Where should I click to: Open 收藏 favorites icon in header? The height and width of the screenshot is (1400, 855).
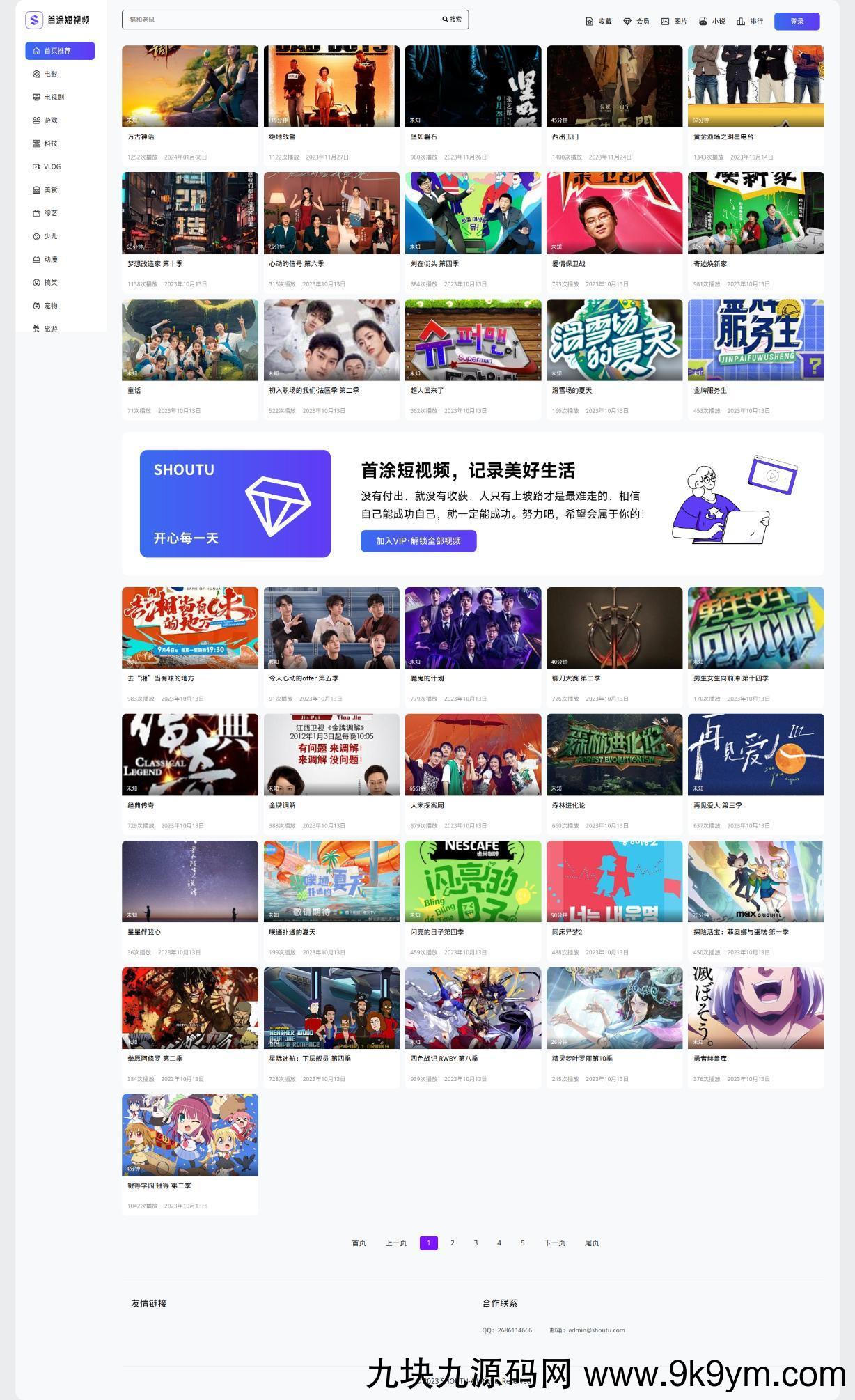pos(589,22)
